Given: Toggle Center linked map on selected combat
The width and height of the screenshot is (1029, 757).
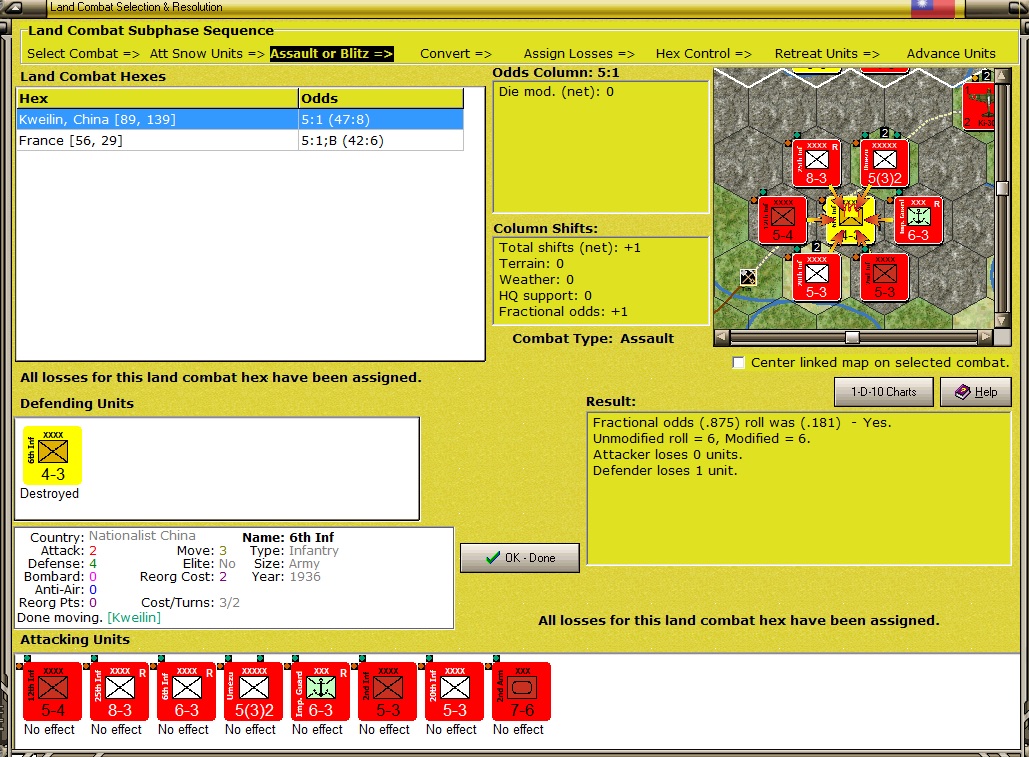Looking at the screenshot, I should click(738, 363).
